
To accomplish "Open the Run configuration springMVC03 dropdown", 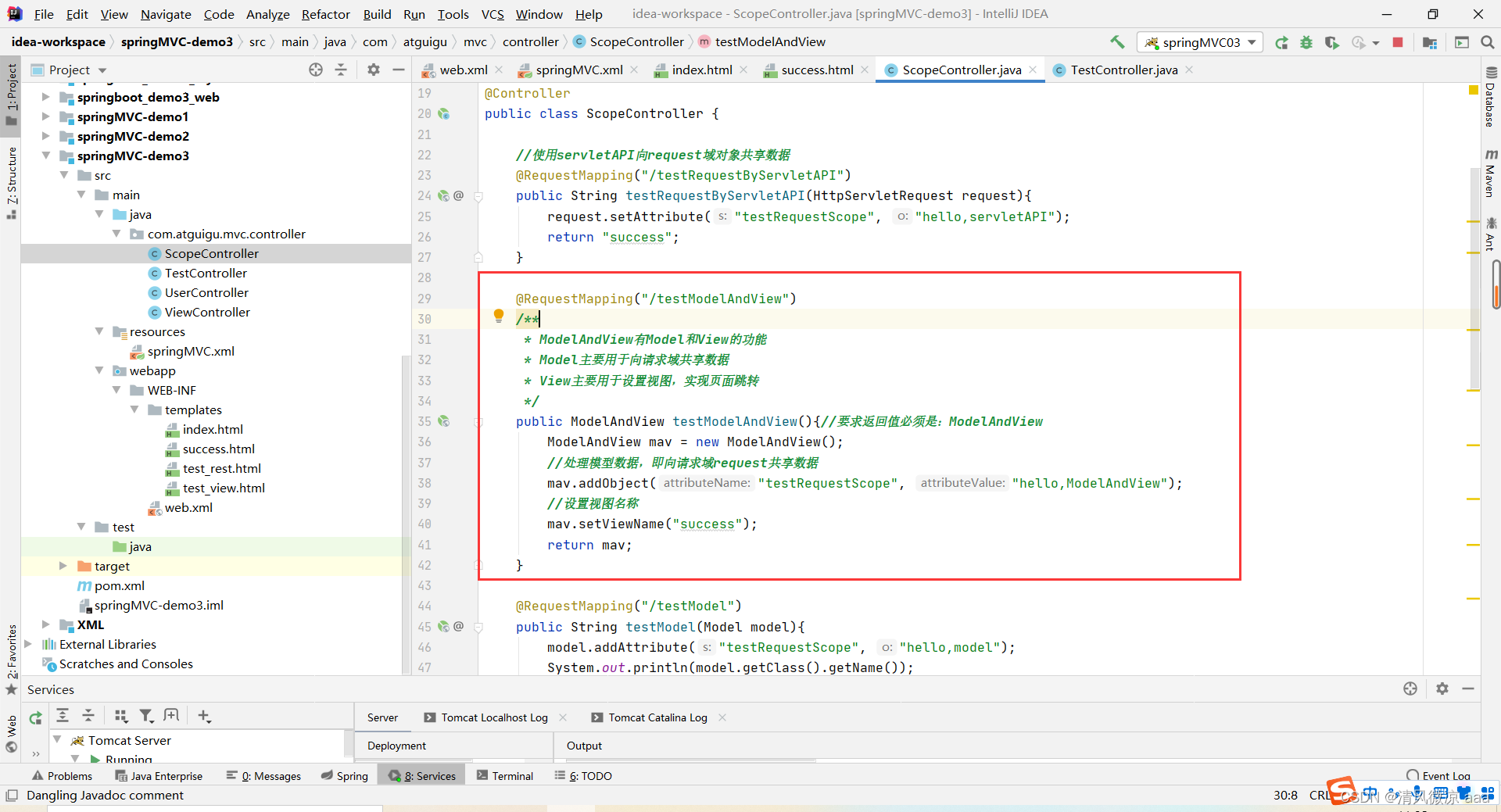I will click(x=1201, y=42).
